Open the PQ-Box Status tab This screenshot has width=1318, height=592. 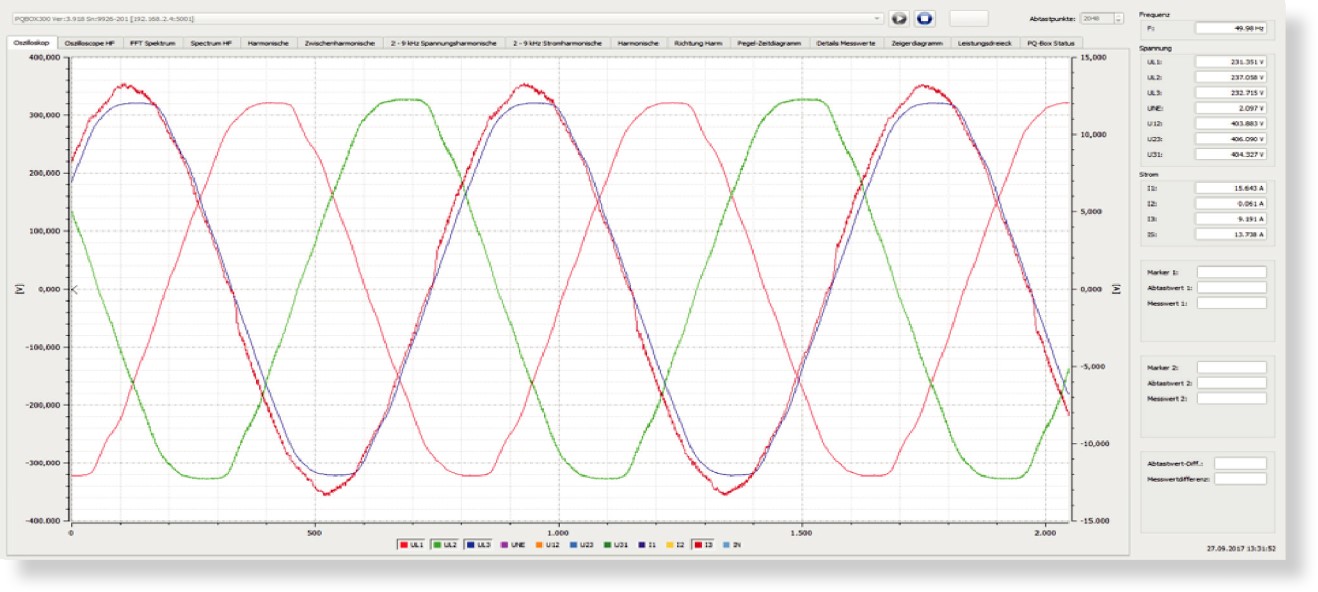pyautogui.click(x=1050, y=43)
